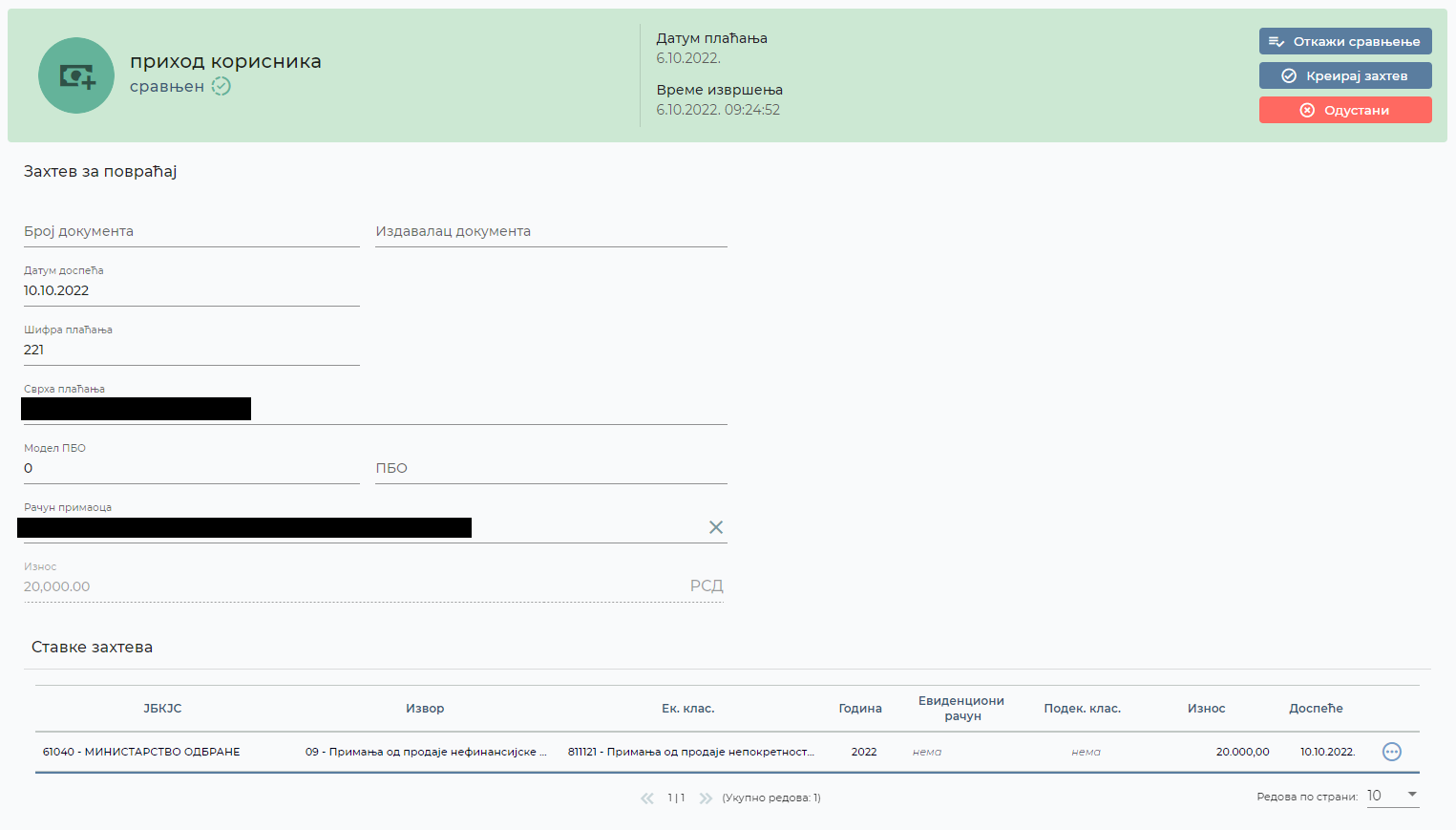Click the Година column header

click(x=860, y=709)
